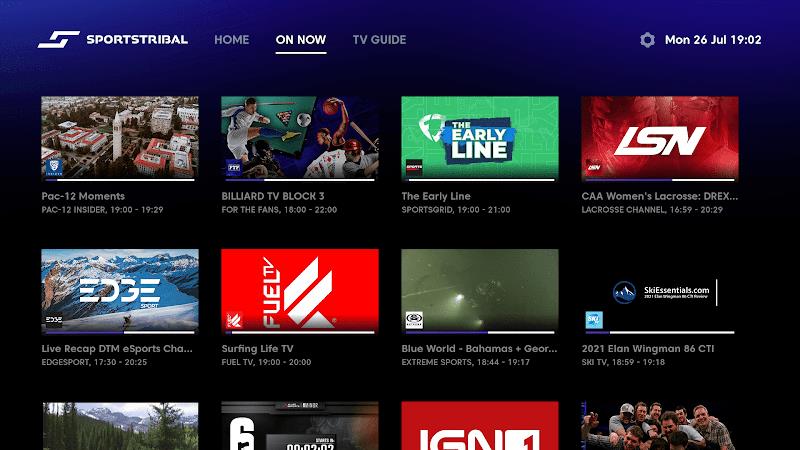This screenshot has height=450, width=800.
Task: Click the LSN channel badge icon
Action: click(x=594, y=167)
